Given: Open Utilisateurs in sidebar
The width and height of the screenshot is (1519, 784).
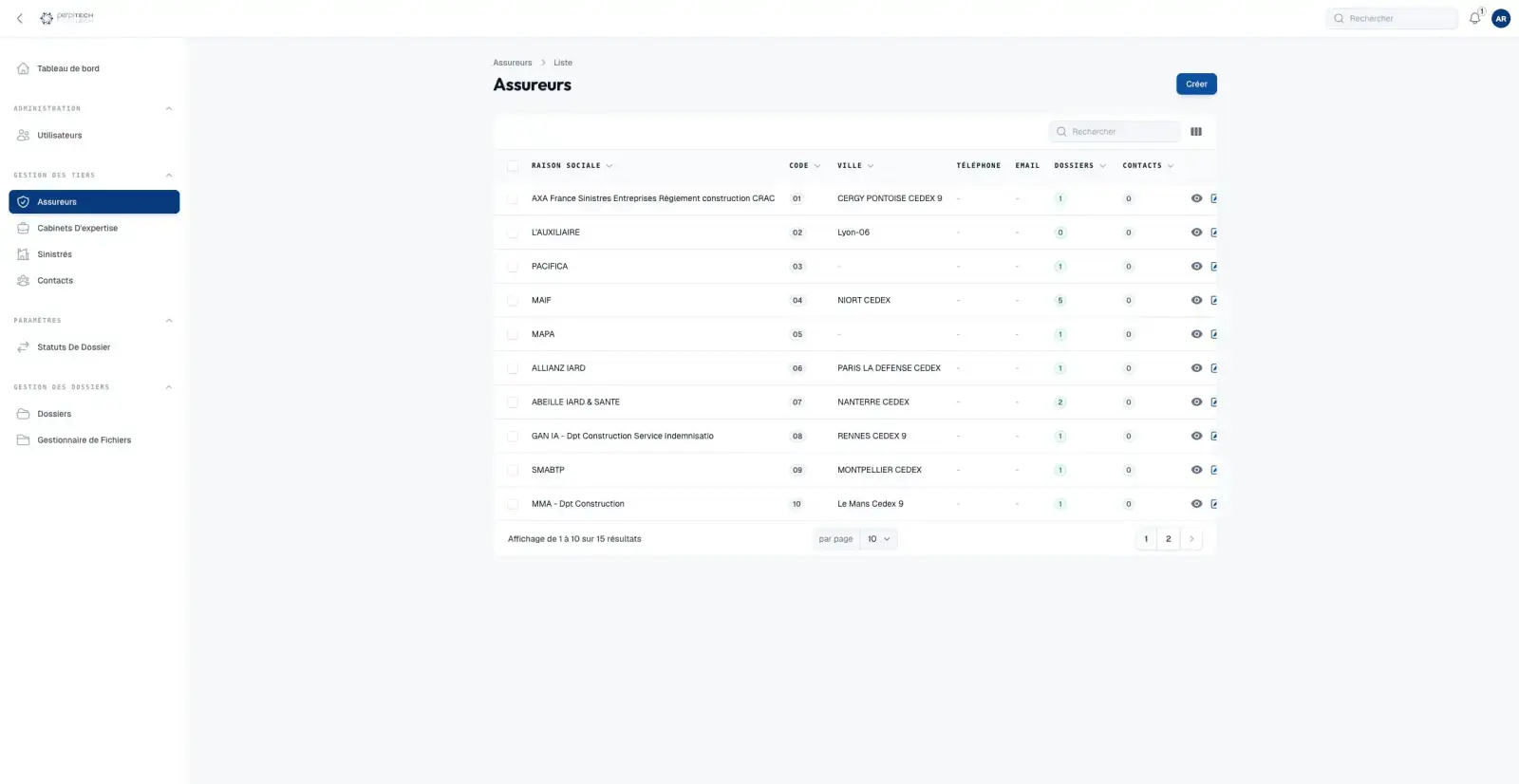Looking at the screenshot, I should coord(94,136).
